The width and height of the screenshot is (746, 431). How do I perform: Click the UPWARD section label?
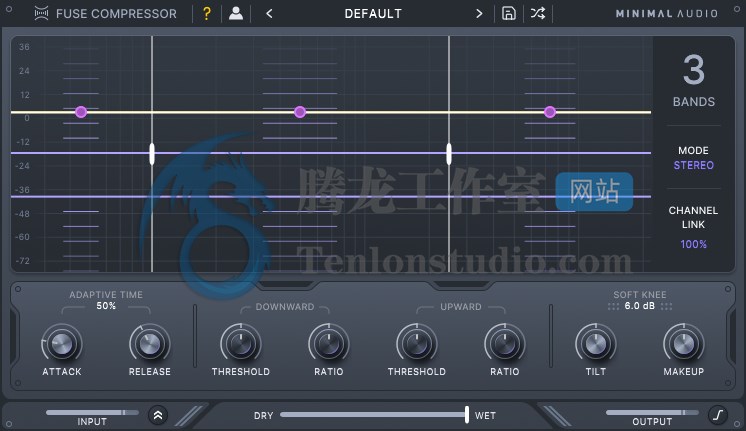click(x=461, y=307)
